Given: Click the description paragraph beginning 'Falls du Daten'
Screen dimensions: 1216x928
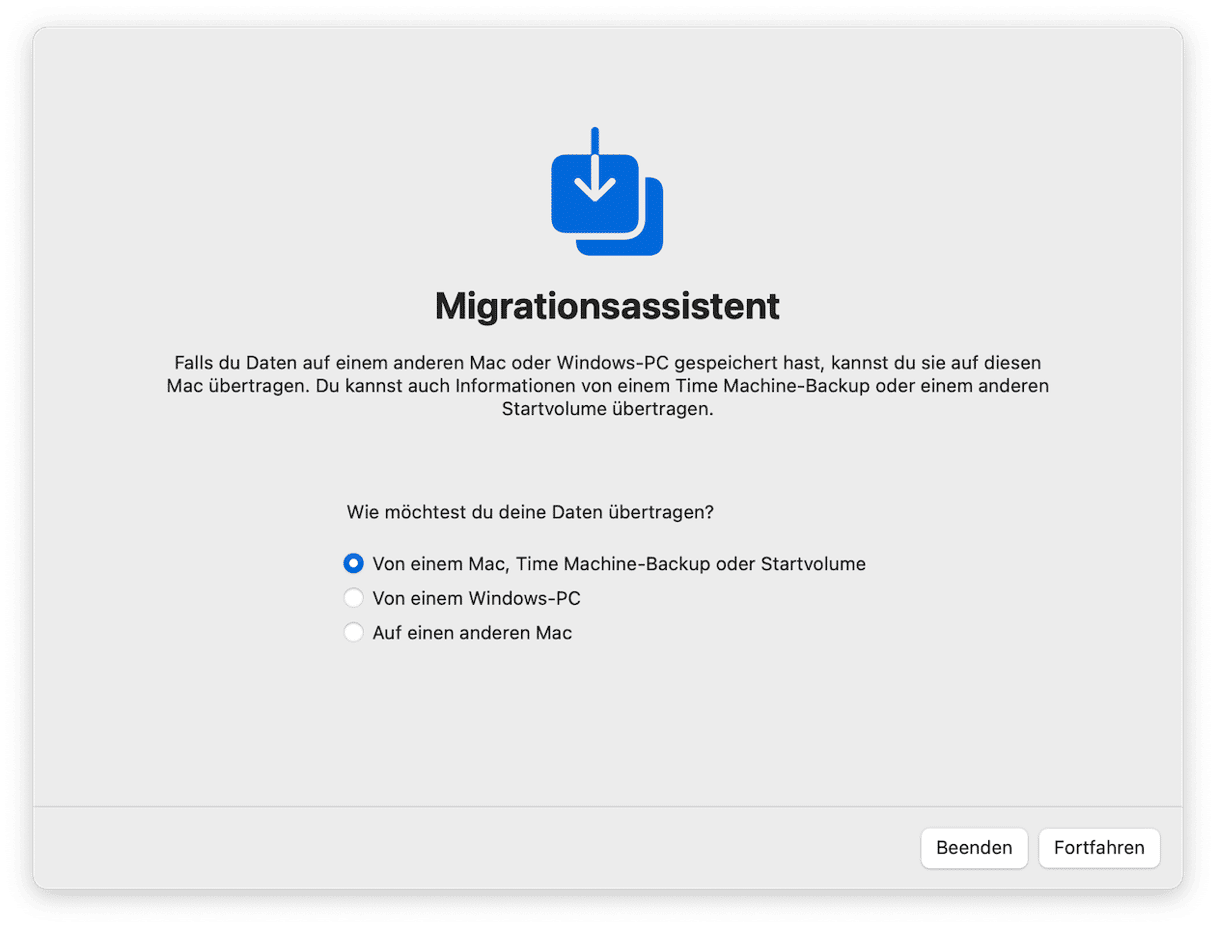Looking at the screenshot, I should (x=607, y=386).
